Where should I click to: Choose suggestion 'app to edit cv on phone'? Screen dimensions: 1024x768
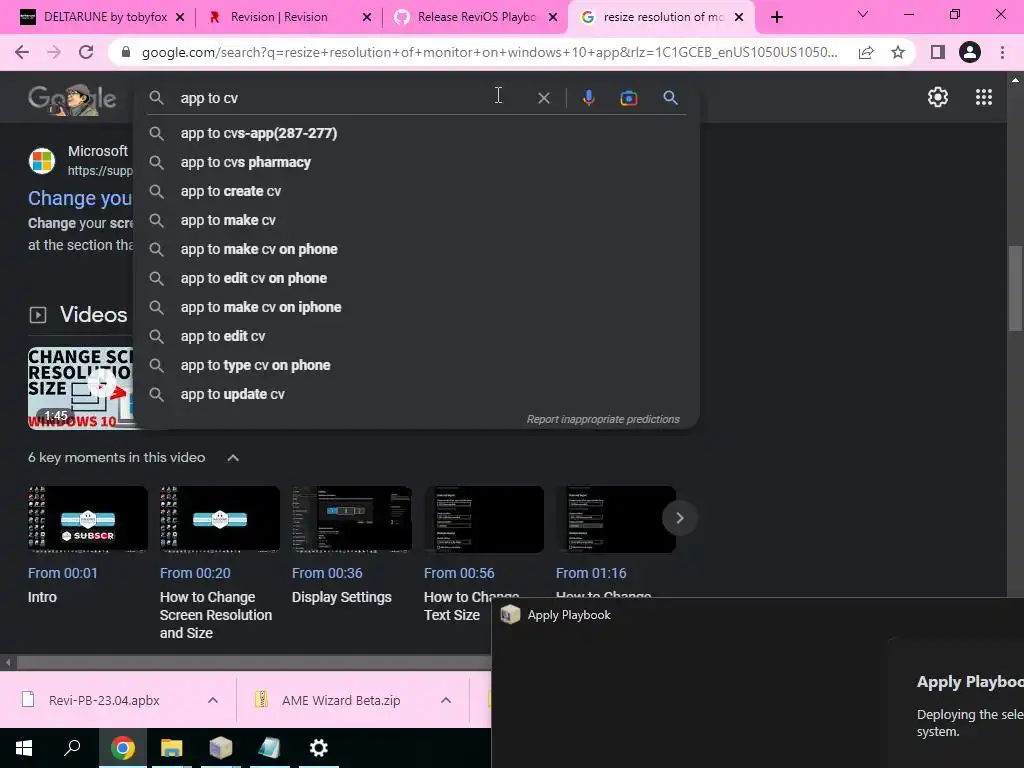[x=416, y=278]
